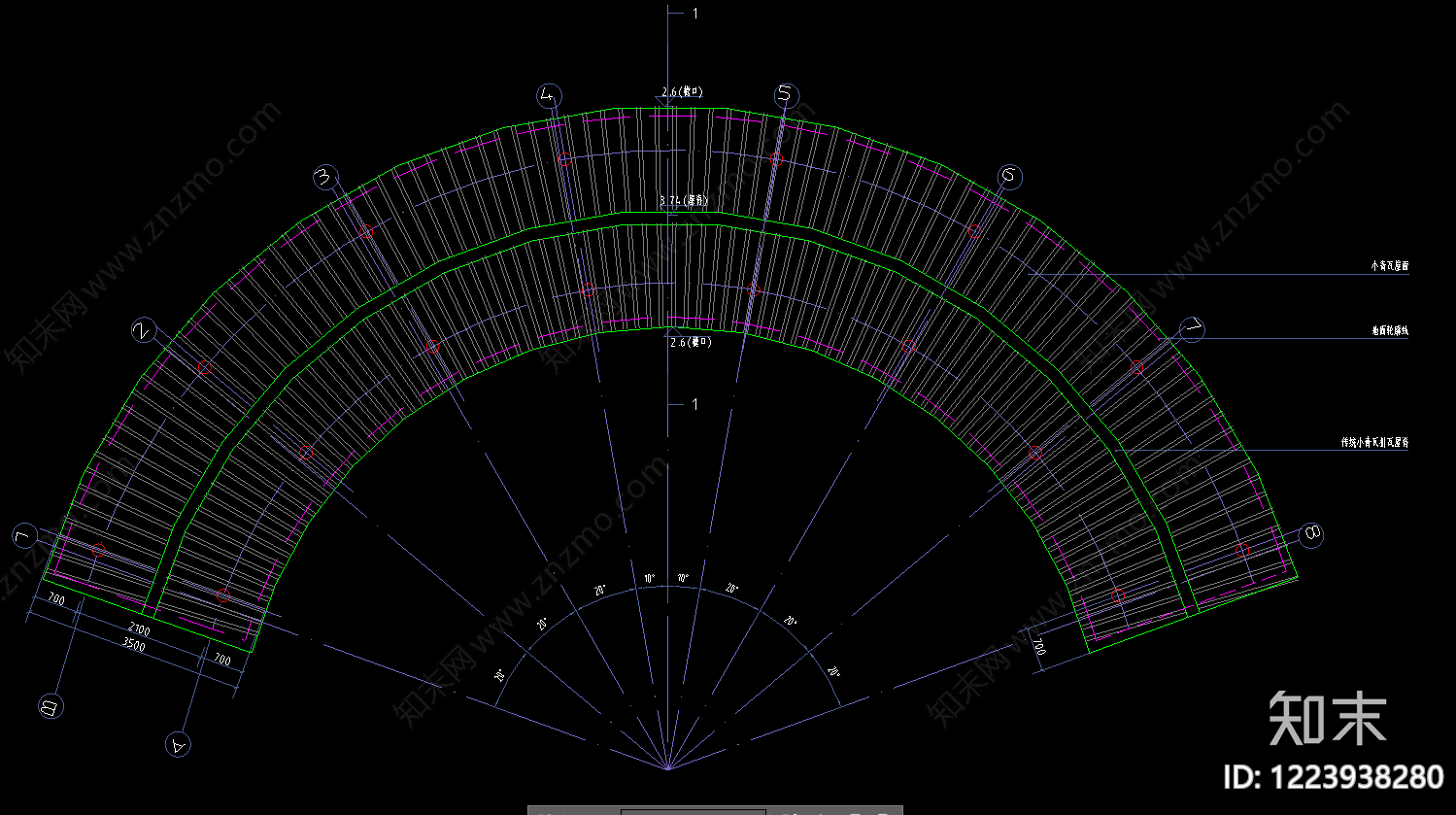
Task: Click the 地面轮廓线 annotation text
Action: click(1389, 331)
